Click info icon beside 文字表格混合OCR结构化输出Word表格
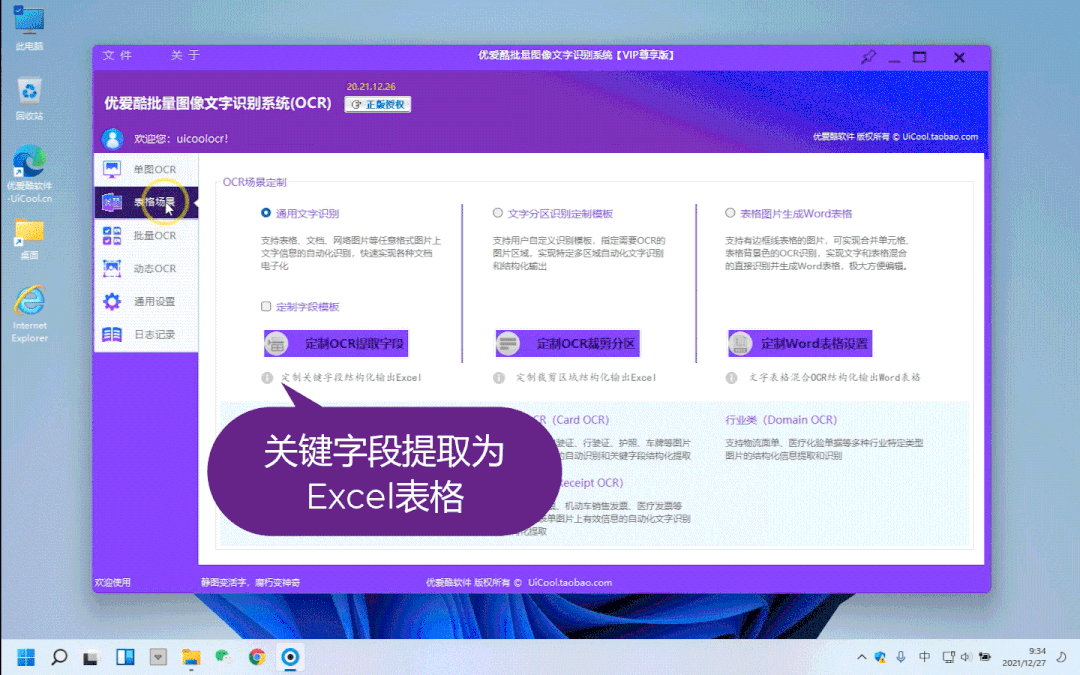Viewport: 1080px width, 675px height. point(731,377)
